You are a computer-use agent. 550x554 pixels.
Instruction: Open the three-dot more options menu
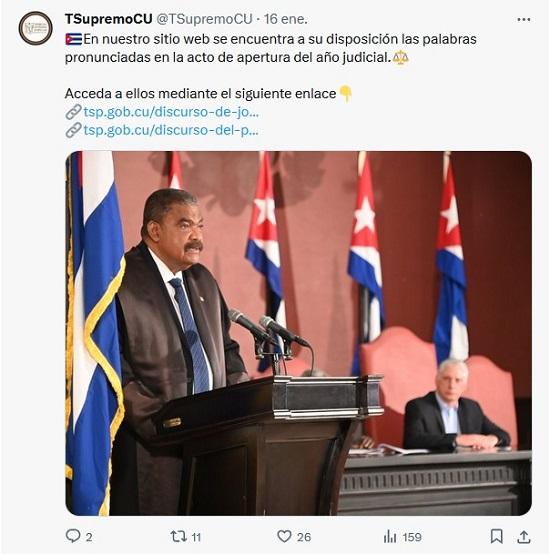[523, 19]
